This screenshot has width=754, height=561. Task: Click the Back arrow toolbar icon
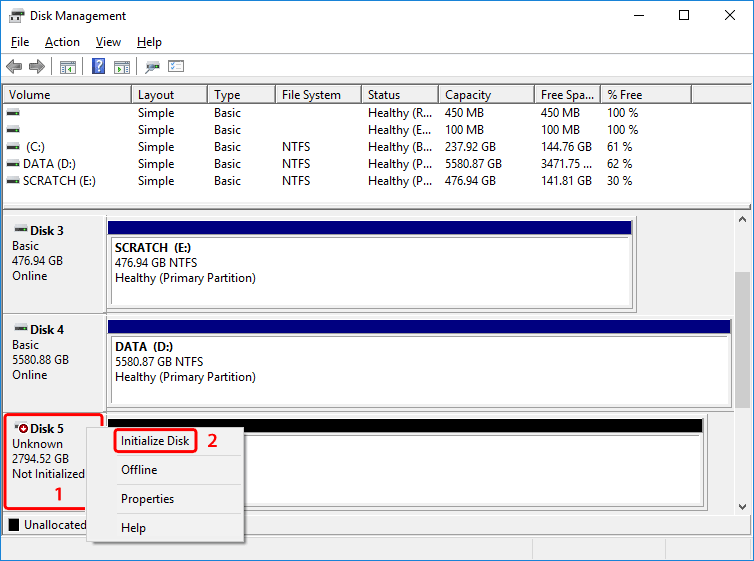[14, 67]
